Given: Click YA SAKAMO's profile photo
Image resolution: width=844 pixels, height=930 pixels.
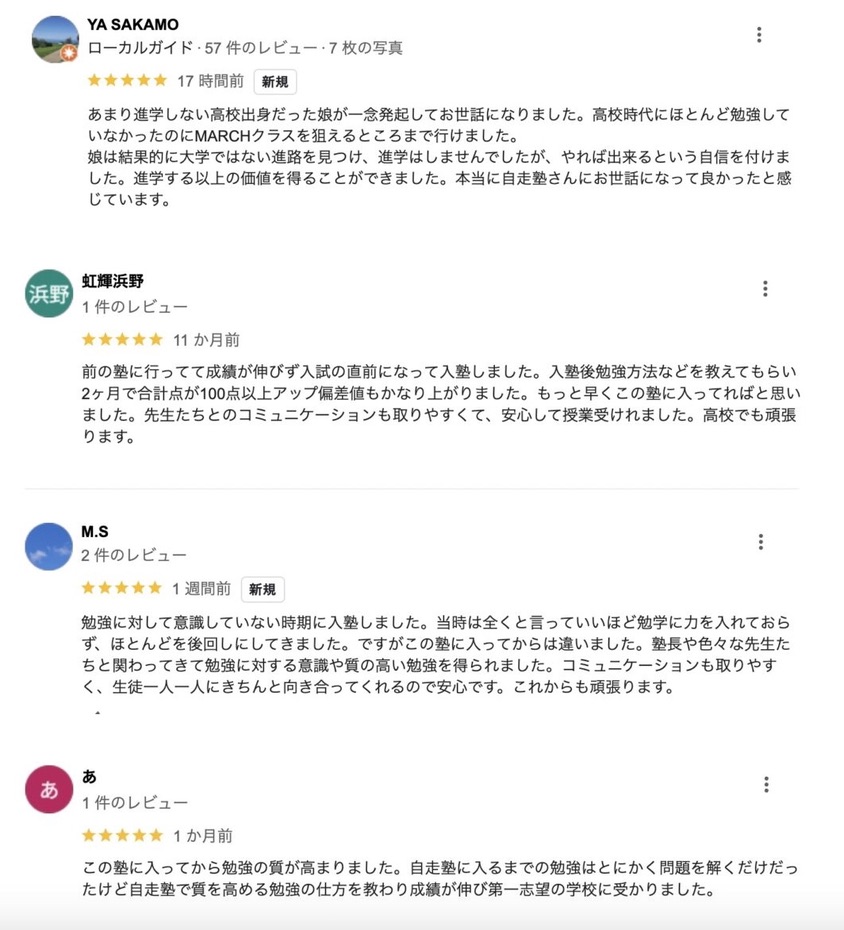Looking at the screenshot, I should coord(55,39).
